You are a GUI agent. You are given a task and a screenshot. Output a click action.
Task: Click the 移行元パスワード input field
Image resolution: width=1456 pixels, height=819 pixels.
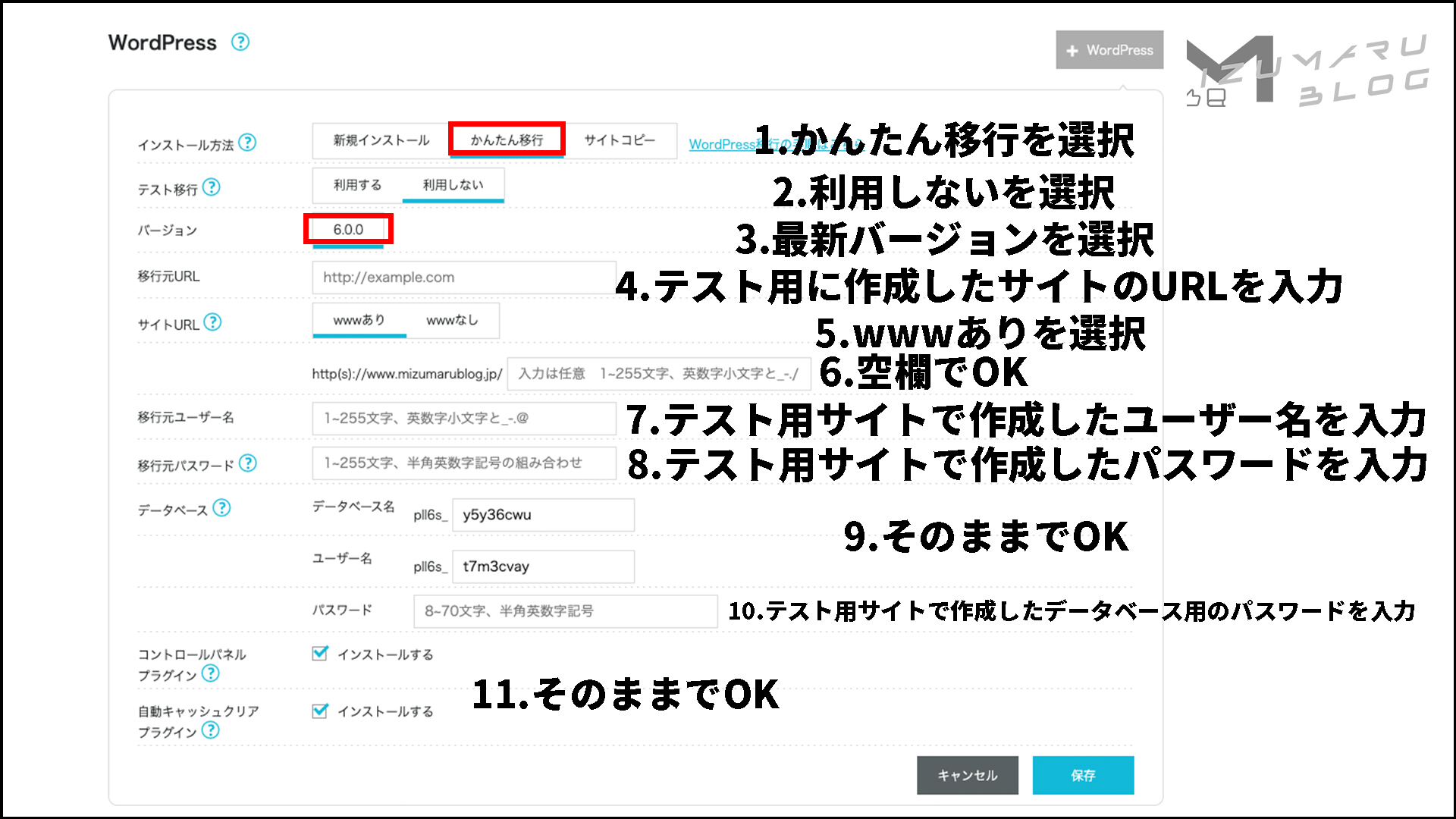pyautogui.click(x=464, y=463)
